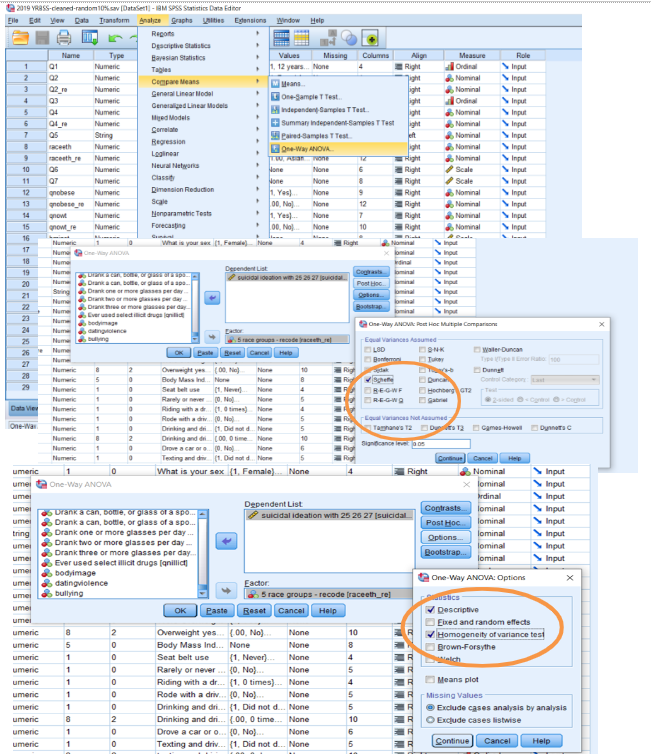Choose Dimension Reduction in Analyze menu
The image size is (651, 754).
(x=183, y=189)
